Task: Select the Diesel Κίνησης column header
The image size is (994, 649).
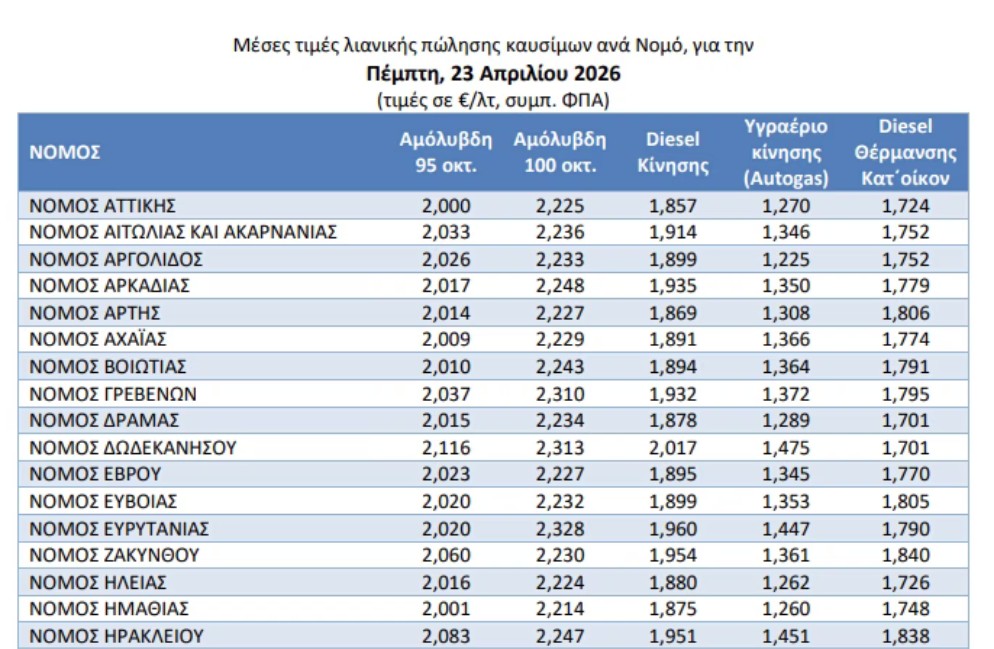Action: (x=673, y=153)
